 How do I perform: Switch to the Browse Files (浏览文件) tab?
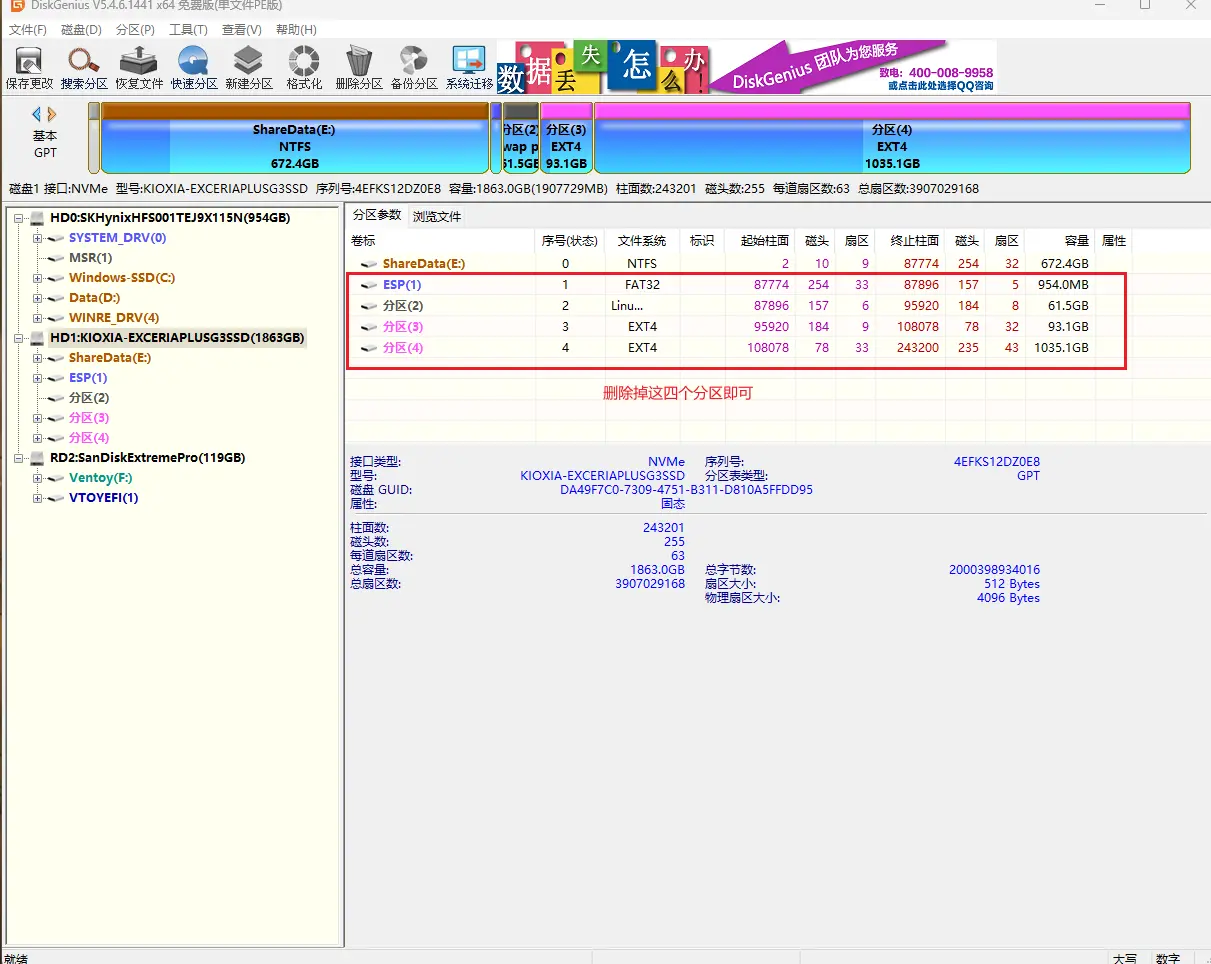click(x=437, y=216)
